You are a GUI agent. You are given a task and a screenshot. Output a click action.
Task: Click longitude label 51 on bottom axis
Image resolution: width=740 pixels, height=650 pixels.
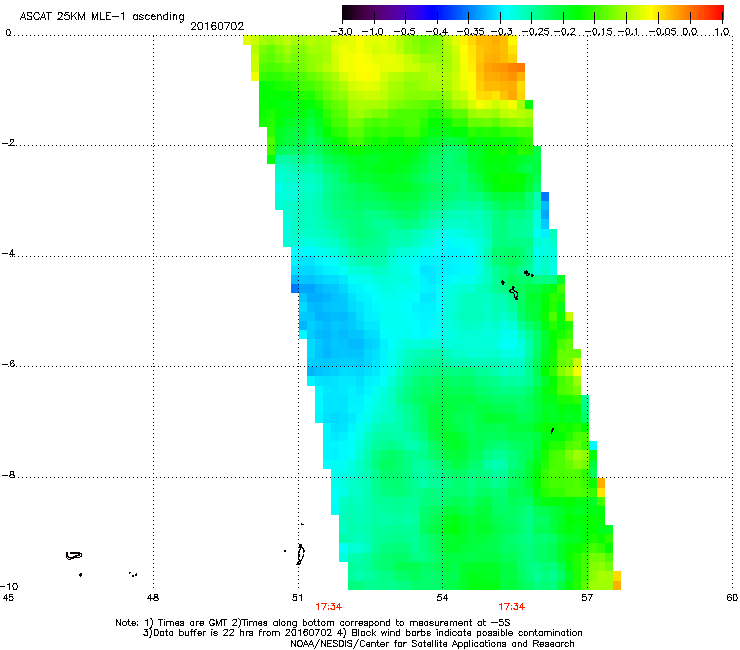(297, 598)
